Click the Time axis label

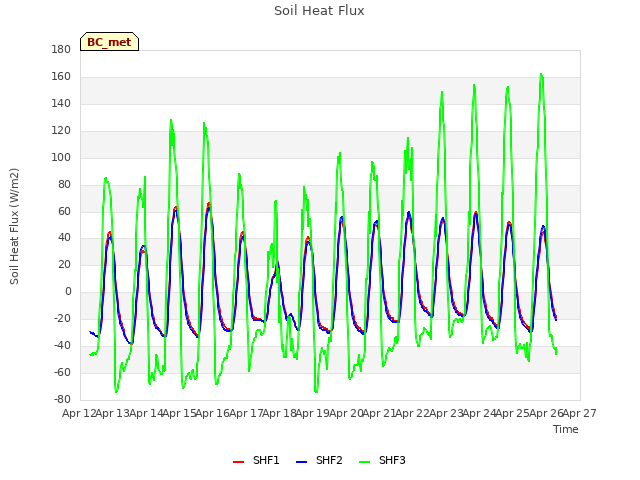pyautogui.click(x=566, y=429)
